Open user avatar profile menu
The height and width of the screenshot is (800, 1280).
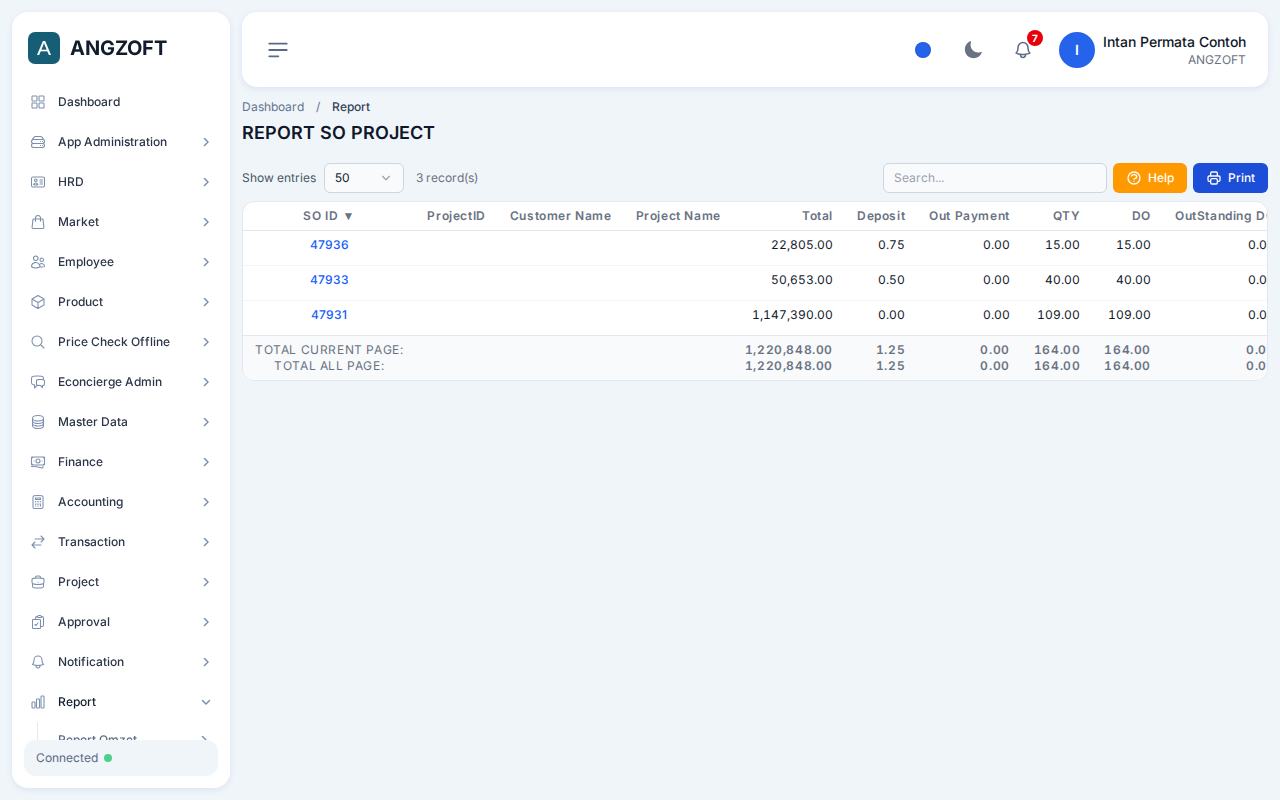point(1077,50)
